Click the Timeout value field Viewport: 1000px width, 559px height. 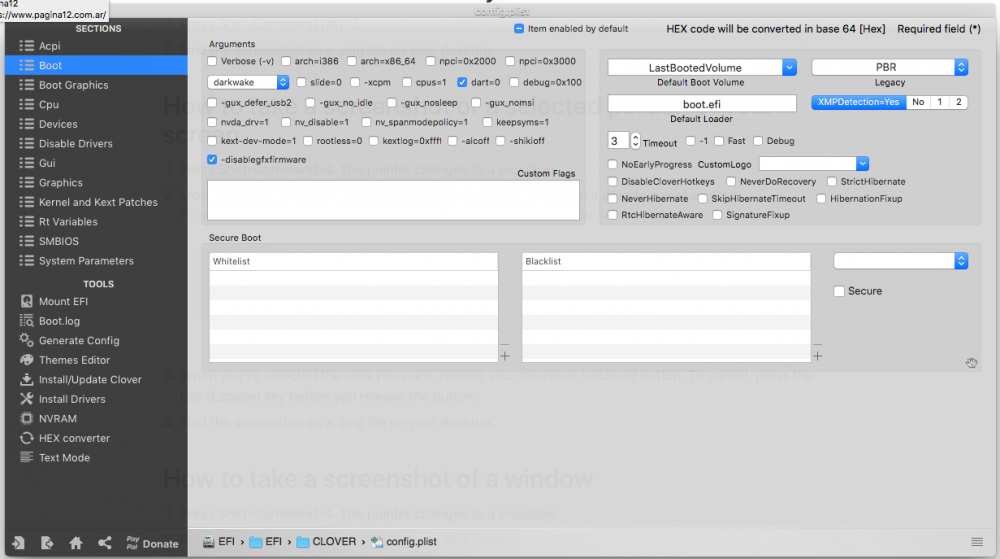pos(619,141)
